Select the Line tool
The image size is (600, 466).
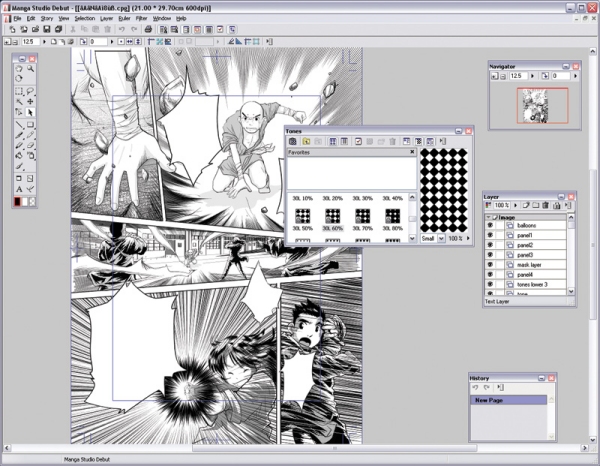[19, 124]
